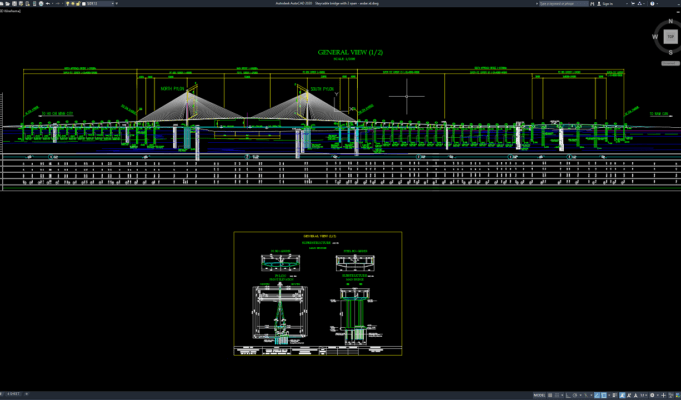Click the Save As icon
This screenshot has width=681, height=400.
pyautogui.click(x=21, y=3)
